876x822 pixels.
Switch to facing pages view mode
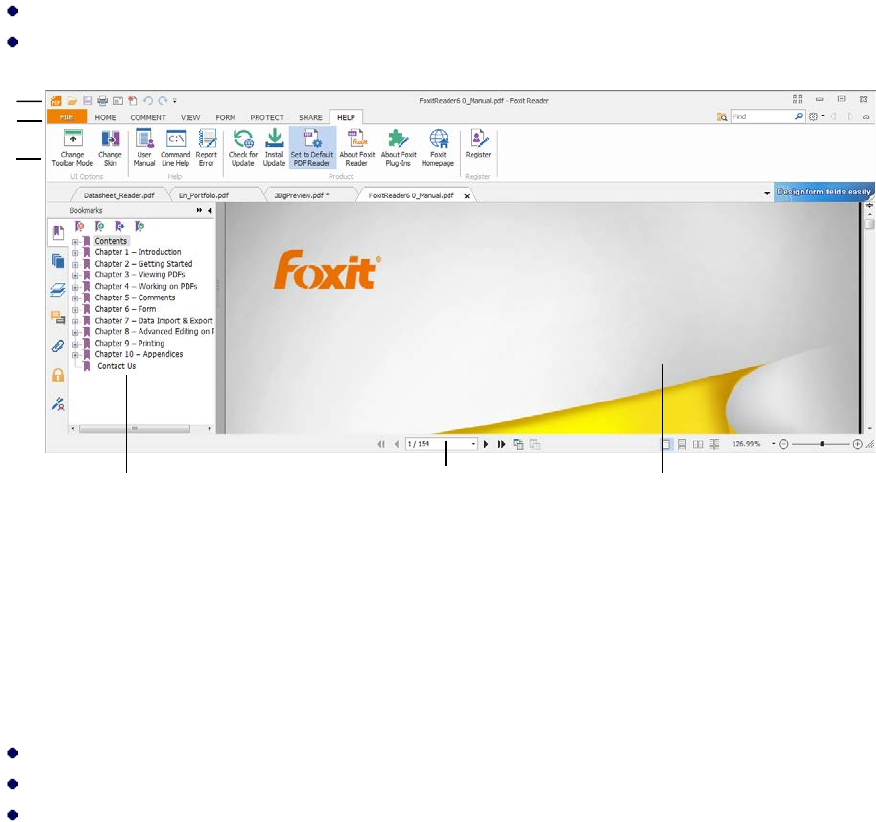[x=698, y=444]
